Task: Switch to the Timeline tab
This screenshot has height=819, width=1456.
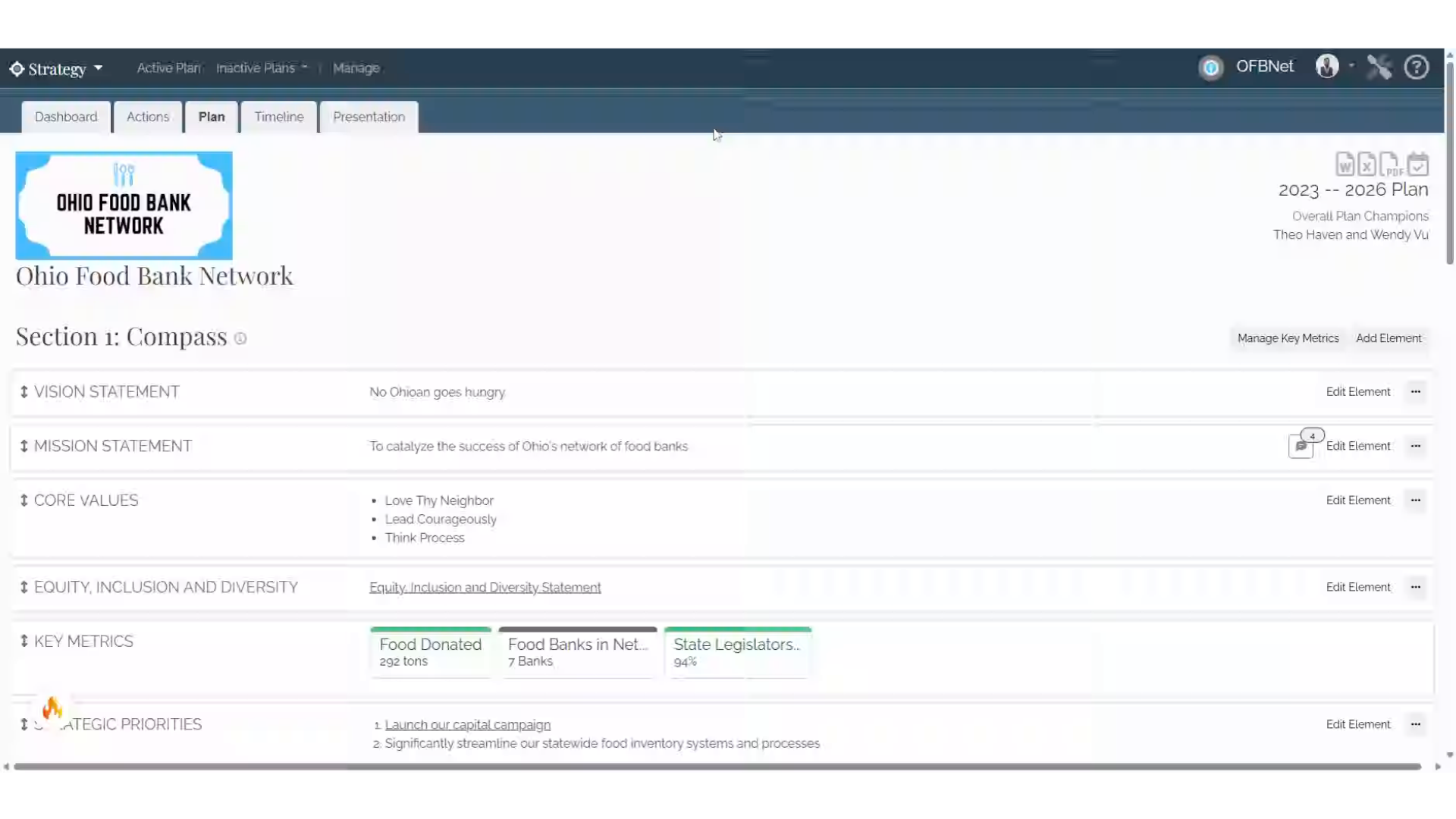Action: tap(279, 117)
